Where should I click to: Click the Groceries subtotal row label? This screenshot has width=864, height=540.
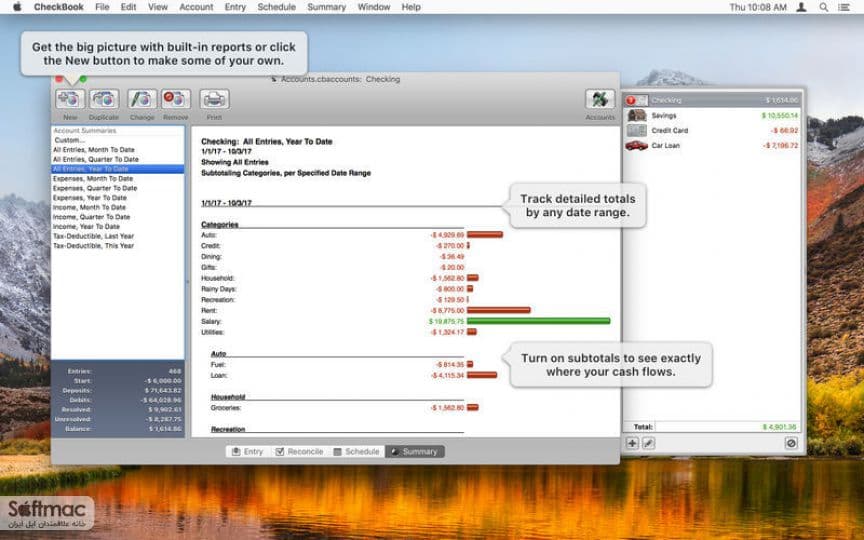[x=226, y=408]
